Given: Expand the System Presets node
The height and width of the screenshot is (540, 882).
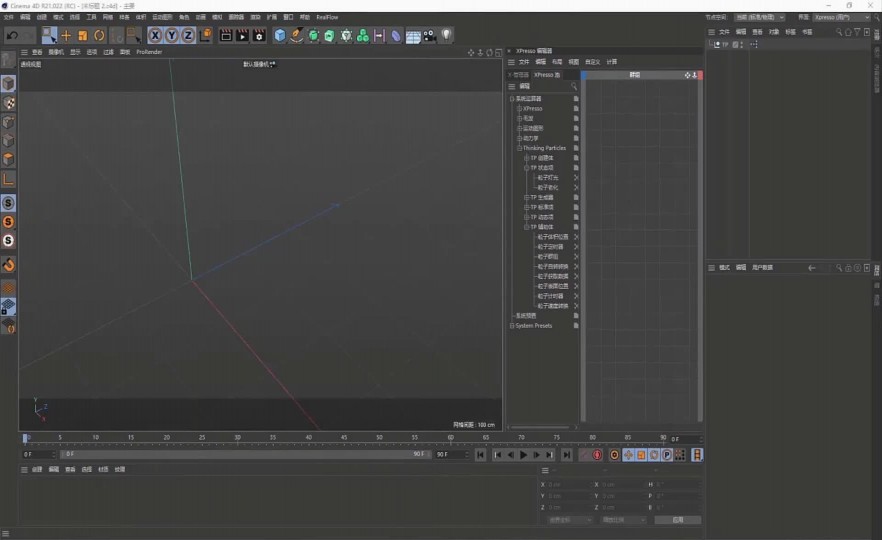Looking at the screenshot, I should click(x=512, y=326).
